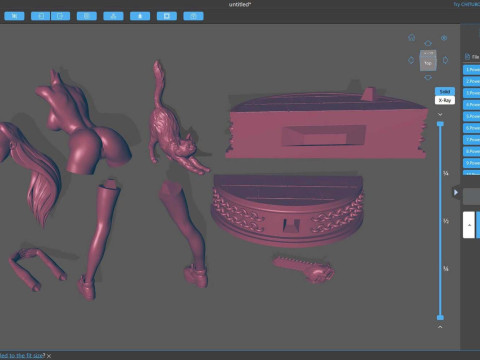Click the down chevron above layer slider
Screen dimensions: 480x360
(x=440, y=114)
